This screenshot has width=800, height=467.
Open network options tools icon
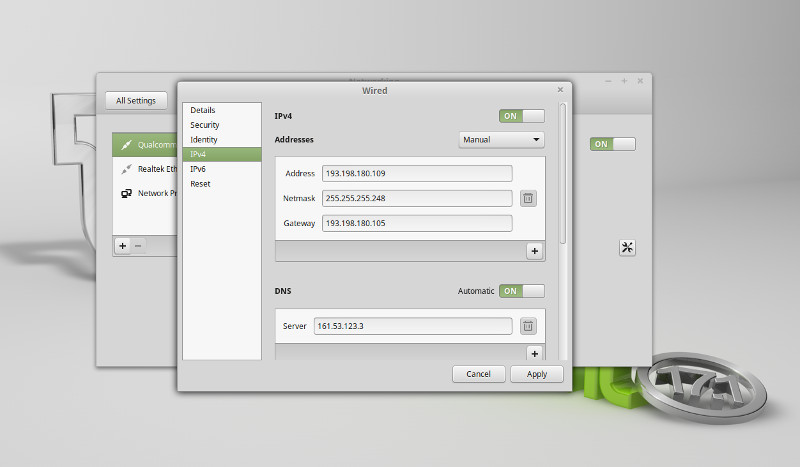click(627, 248)
